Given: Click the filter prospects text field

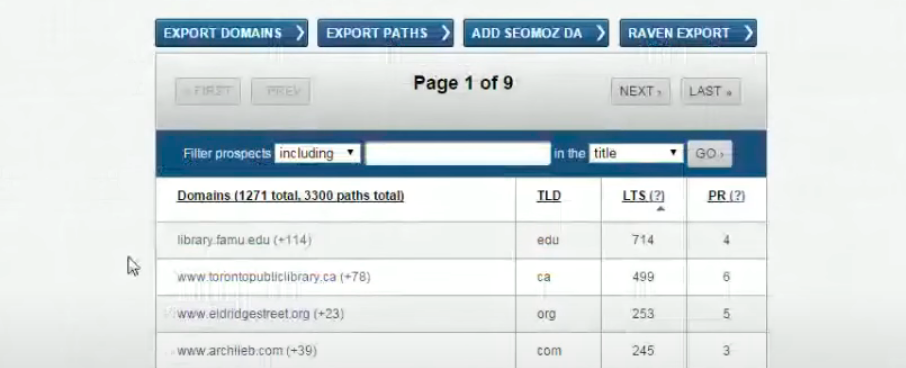Looking at the screenshot, I should coord(458,154).
